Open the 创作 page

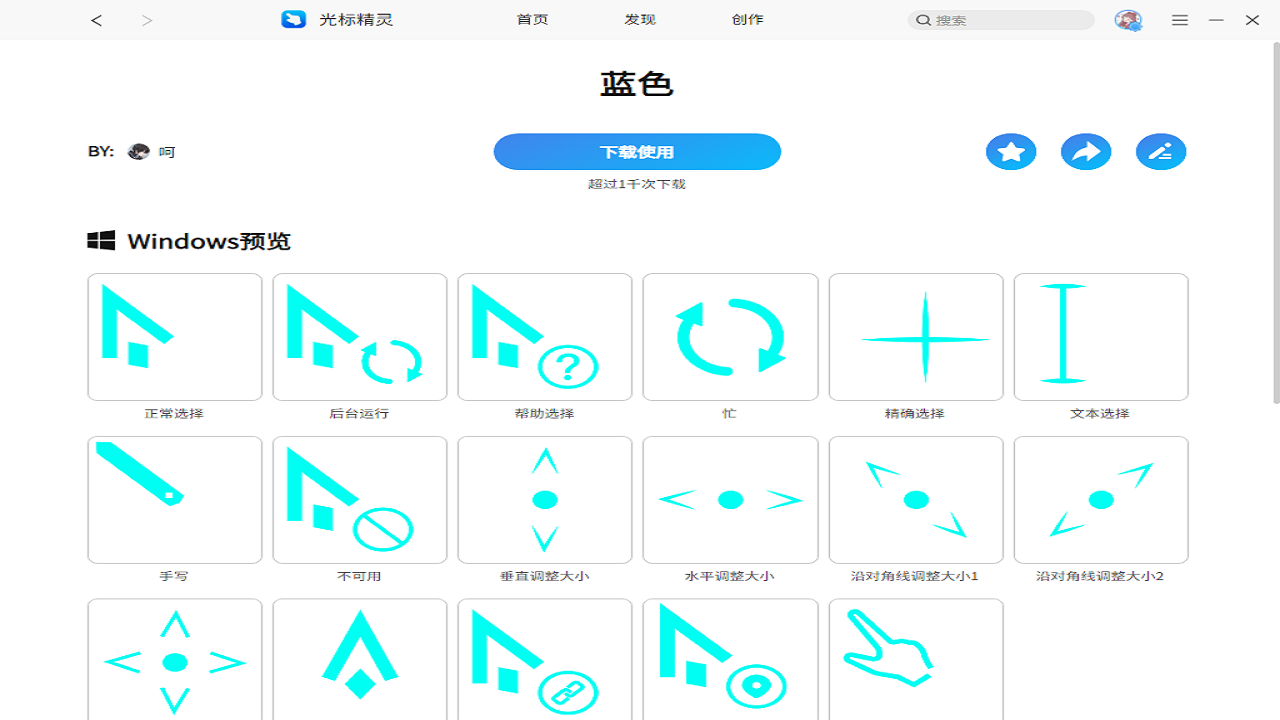tap(748, 19)
